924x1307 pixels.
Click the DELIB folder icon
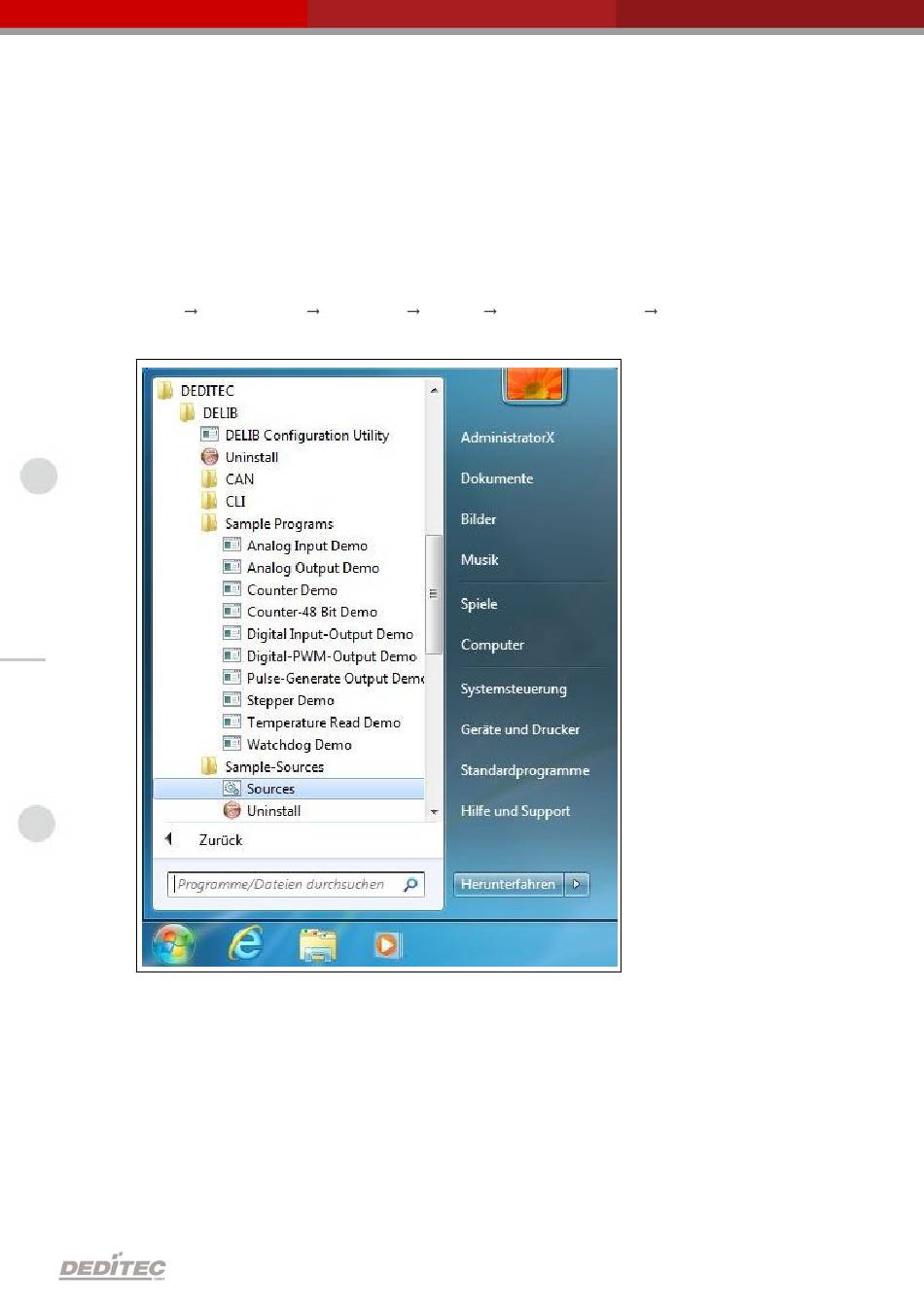(187, 413)
